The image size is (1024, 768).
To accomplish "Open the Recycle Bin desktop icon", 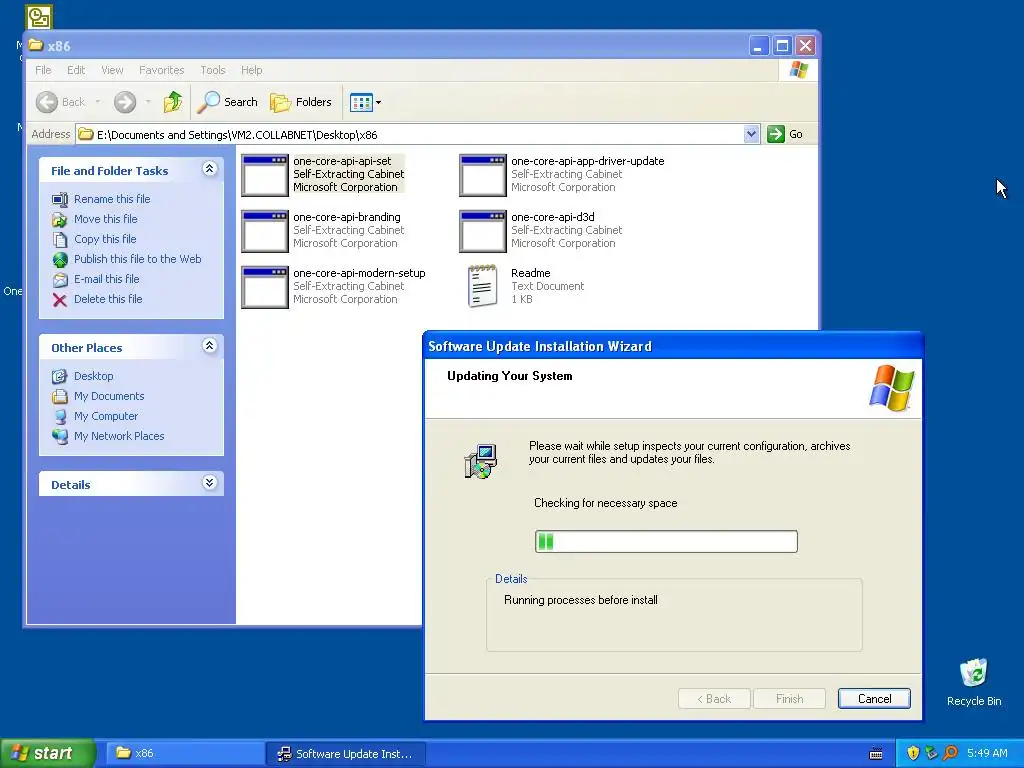I will coord(974,682).
